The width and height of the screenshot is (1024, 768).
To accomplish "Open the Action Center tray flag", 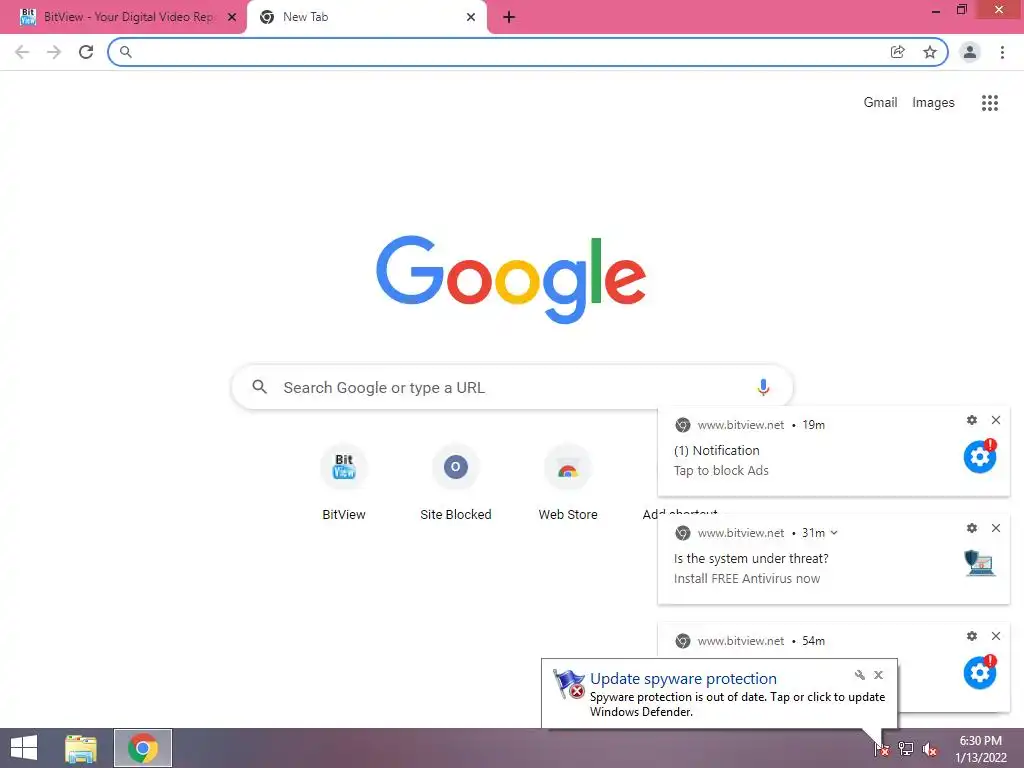I will click(x=881, y=749).
